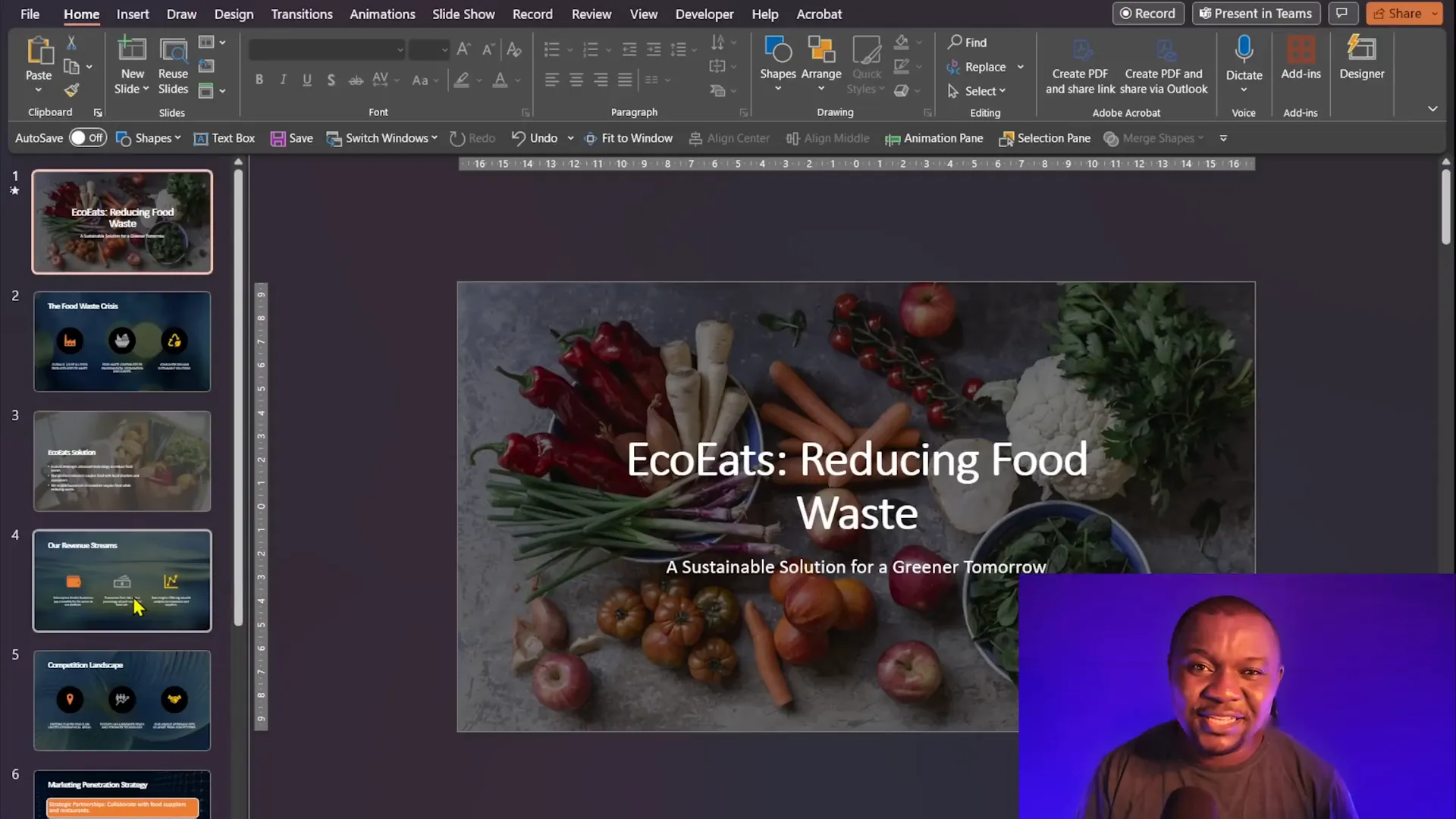Image resolution: width=1456 pixels, height=819 pixels.
Task: Justify the paragraph text
Action: coord(625,80)
